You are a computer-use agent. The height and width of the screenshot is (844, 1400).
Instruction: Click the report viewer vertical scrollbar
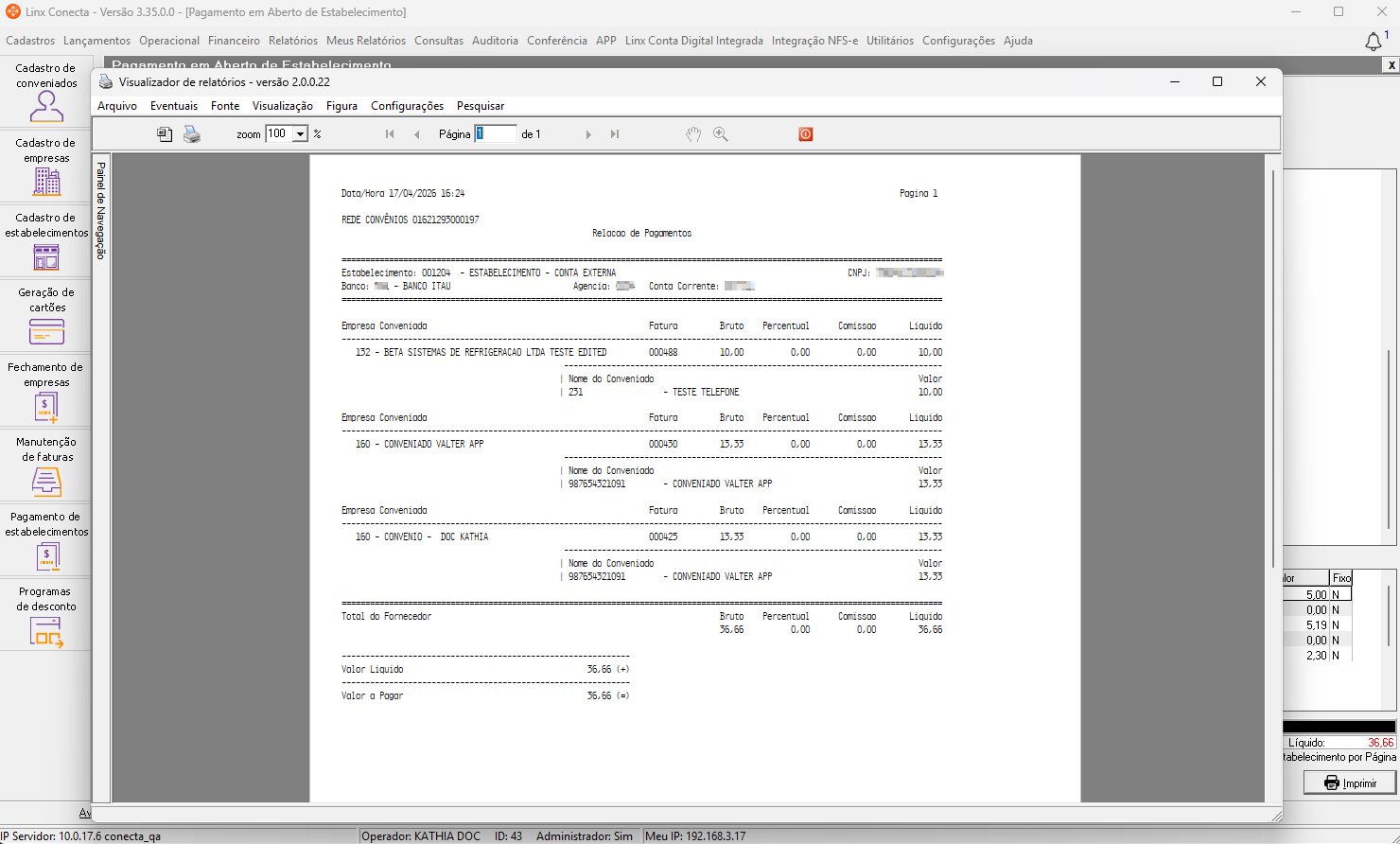(1273, 369)
